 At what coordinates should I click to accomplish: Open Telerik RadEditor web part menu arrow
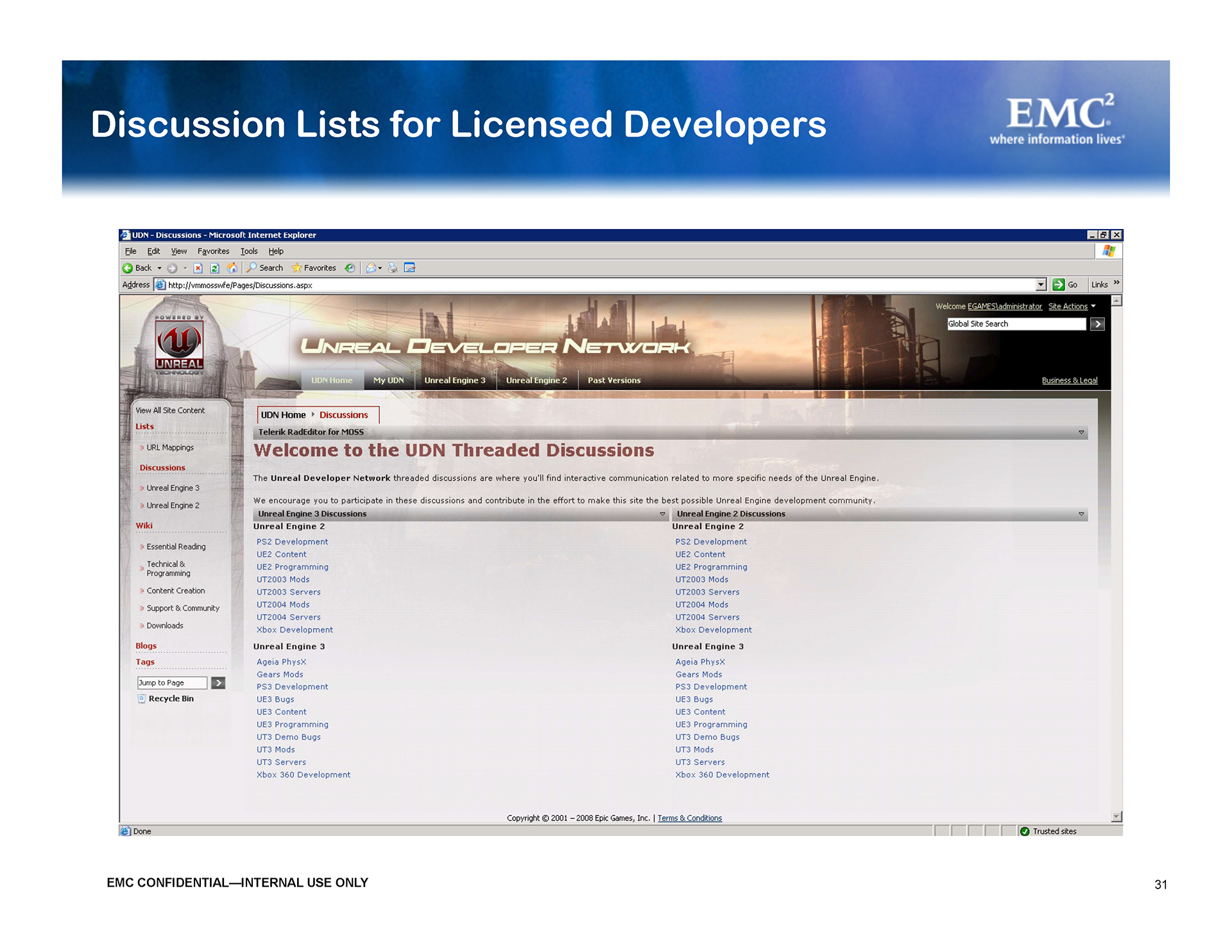1081,432
